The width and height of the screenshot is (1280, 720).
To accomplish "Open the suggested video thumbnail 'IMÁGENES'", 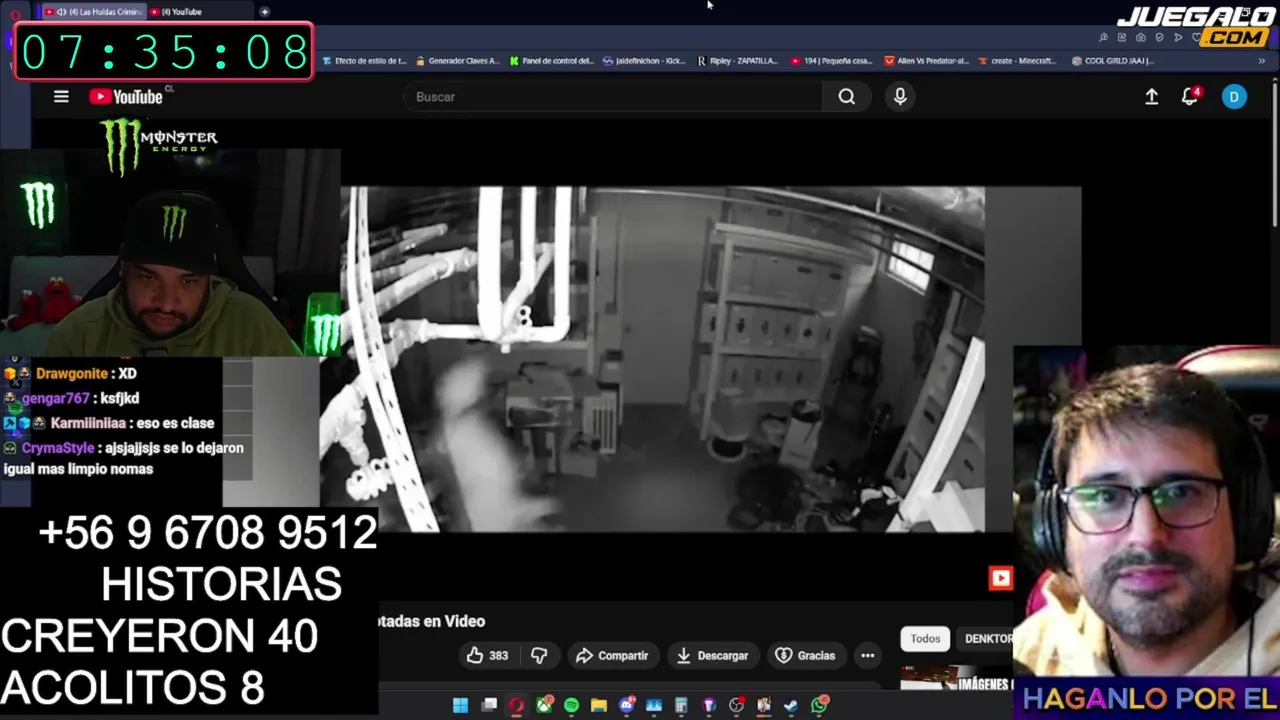I will pyautogui.click(x=957, y=679).
